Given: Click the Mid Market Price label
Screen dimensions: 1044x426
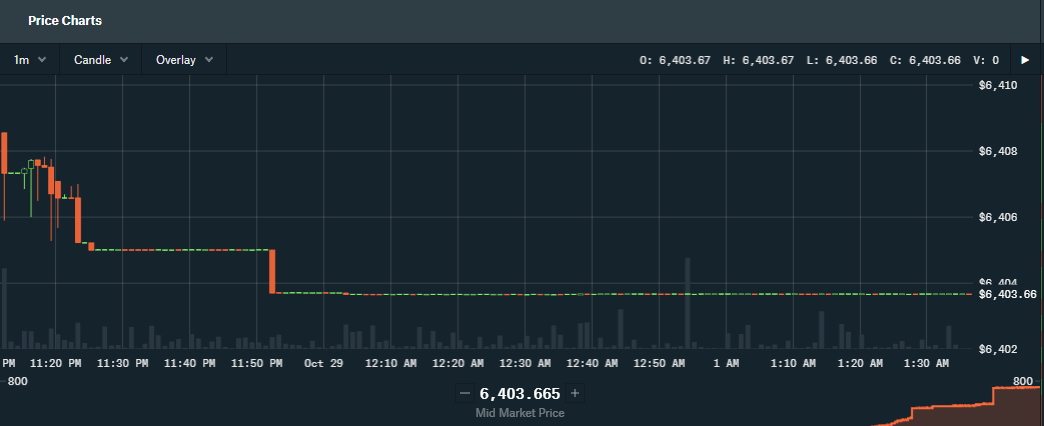Looking at the screenshot, I should [520, 413].
